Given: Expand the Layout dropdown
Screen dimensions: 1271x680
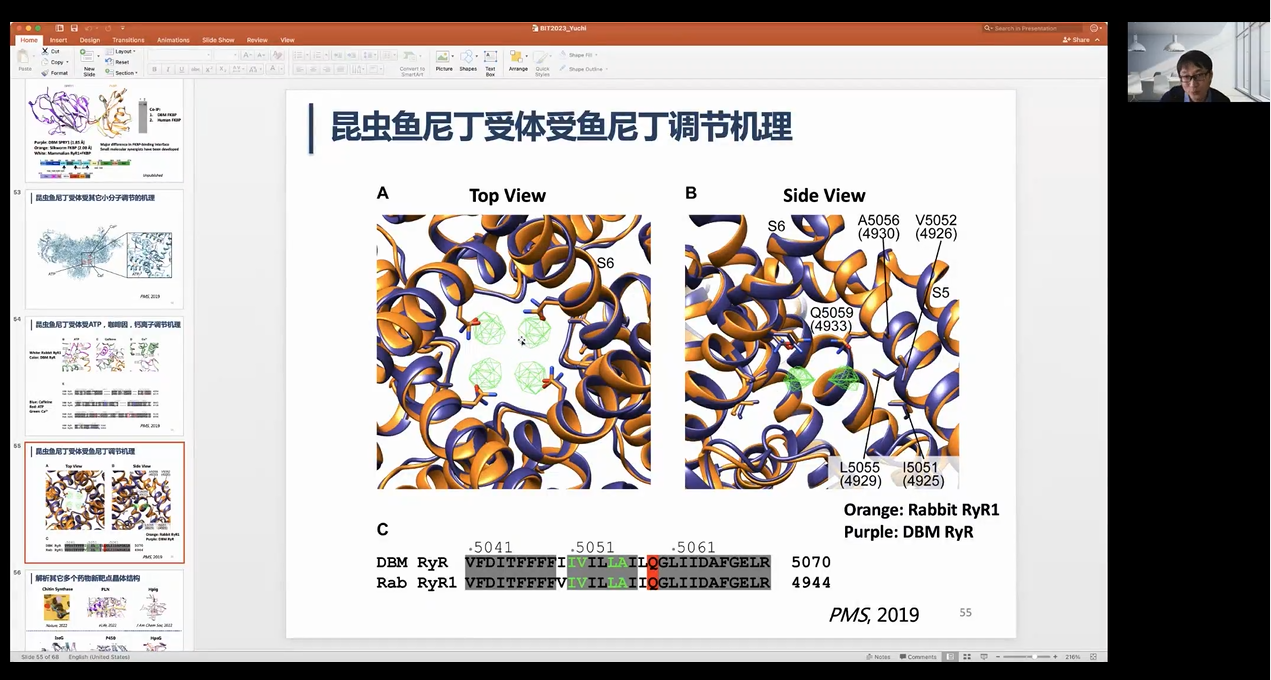Looking at the screenshot, I should (125, 51).
